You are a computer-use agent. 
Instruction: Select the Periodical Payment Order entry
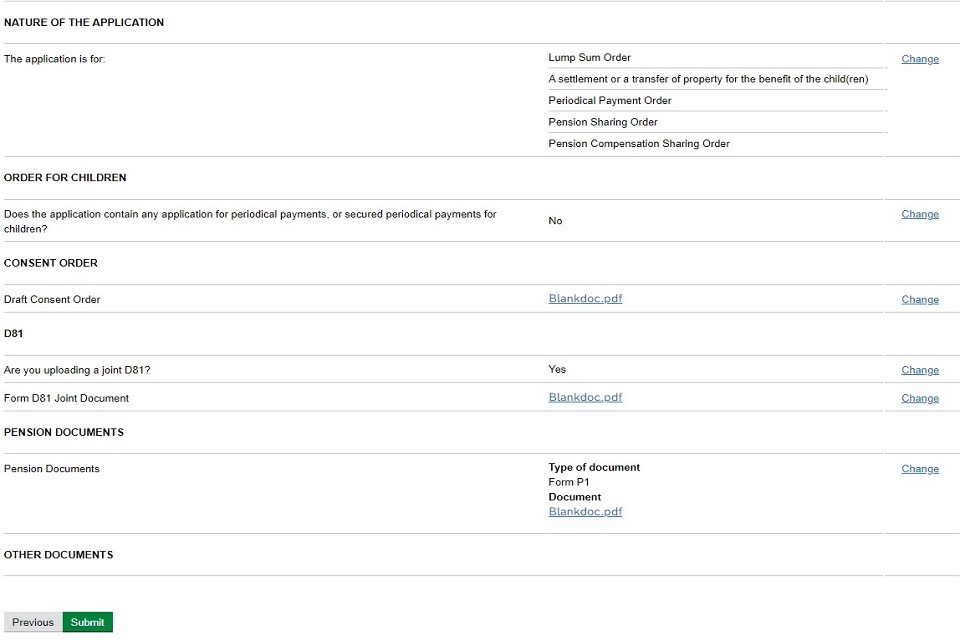pos(609,101)
